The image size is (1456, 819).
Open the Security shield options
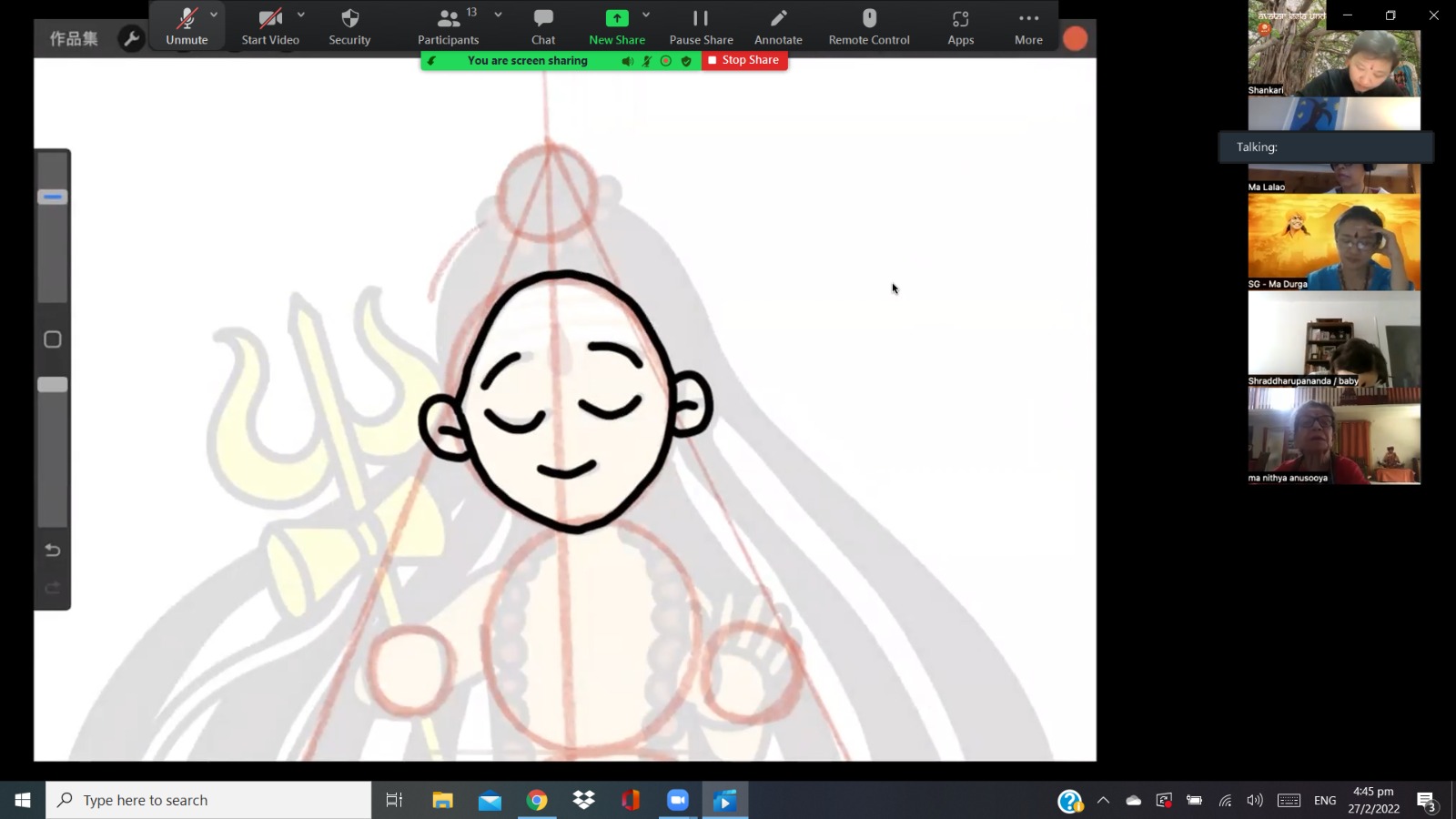pyautogui.click(x=349, y=26)
